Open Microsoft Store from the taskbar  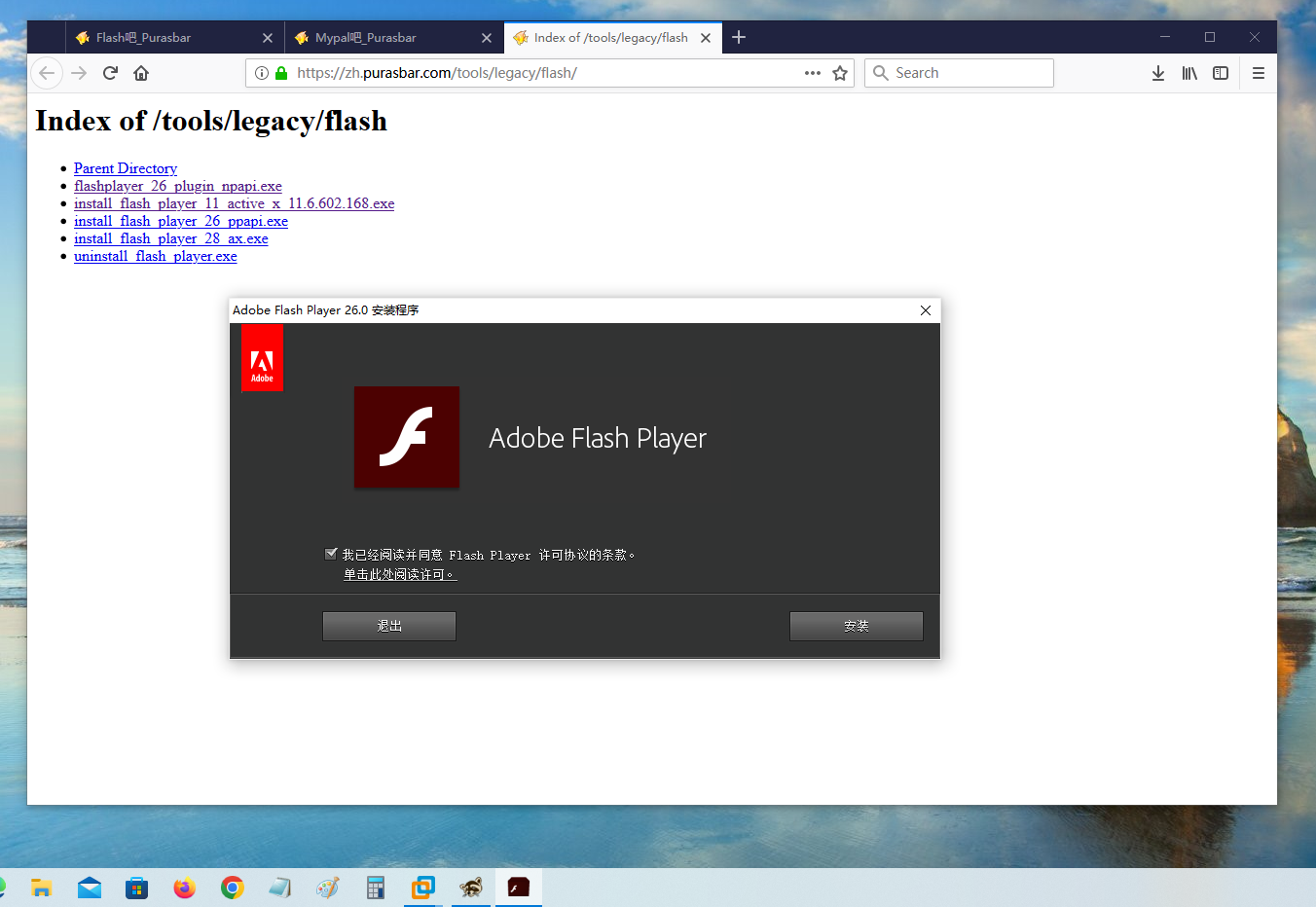coord(137,888)
